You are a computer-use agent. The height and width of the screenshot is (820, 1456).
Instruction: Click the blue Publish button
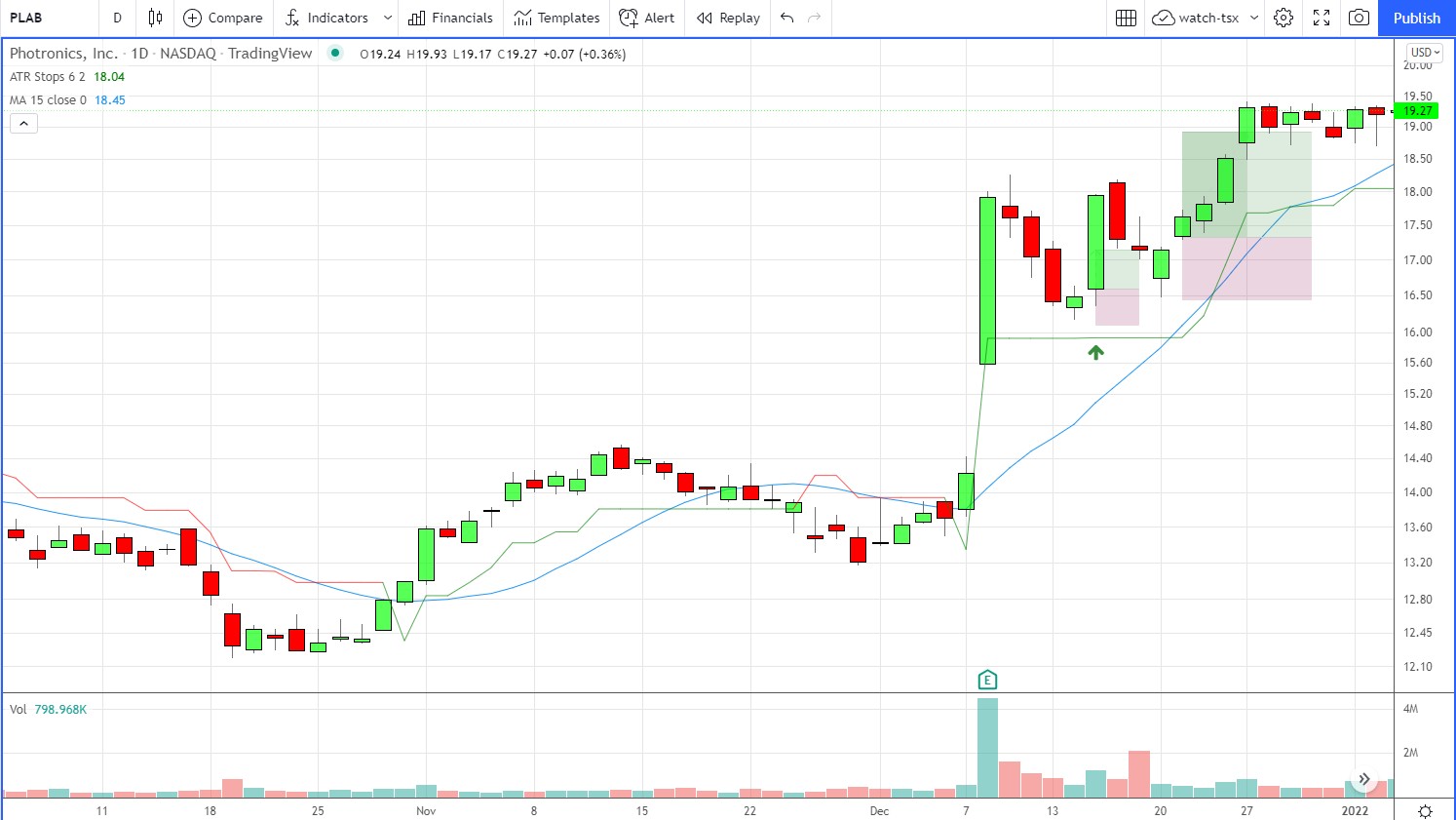tap(1416, 18)
